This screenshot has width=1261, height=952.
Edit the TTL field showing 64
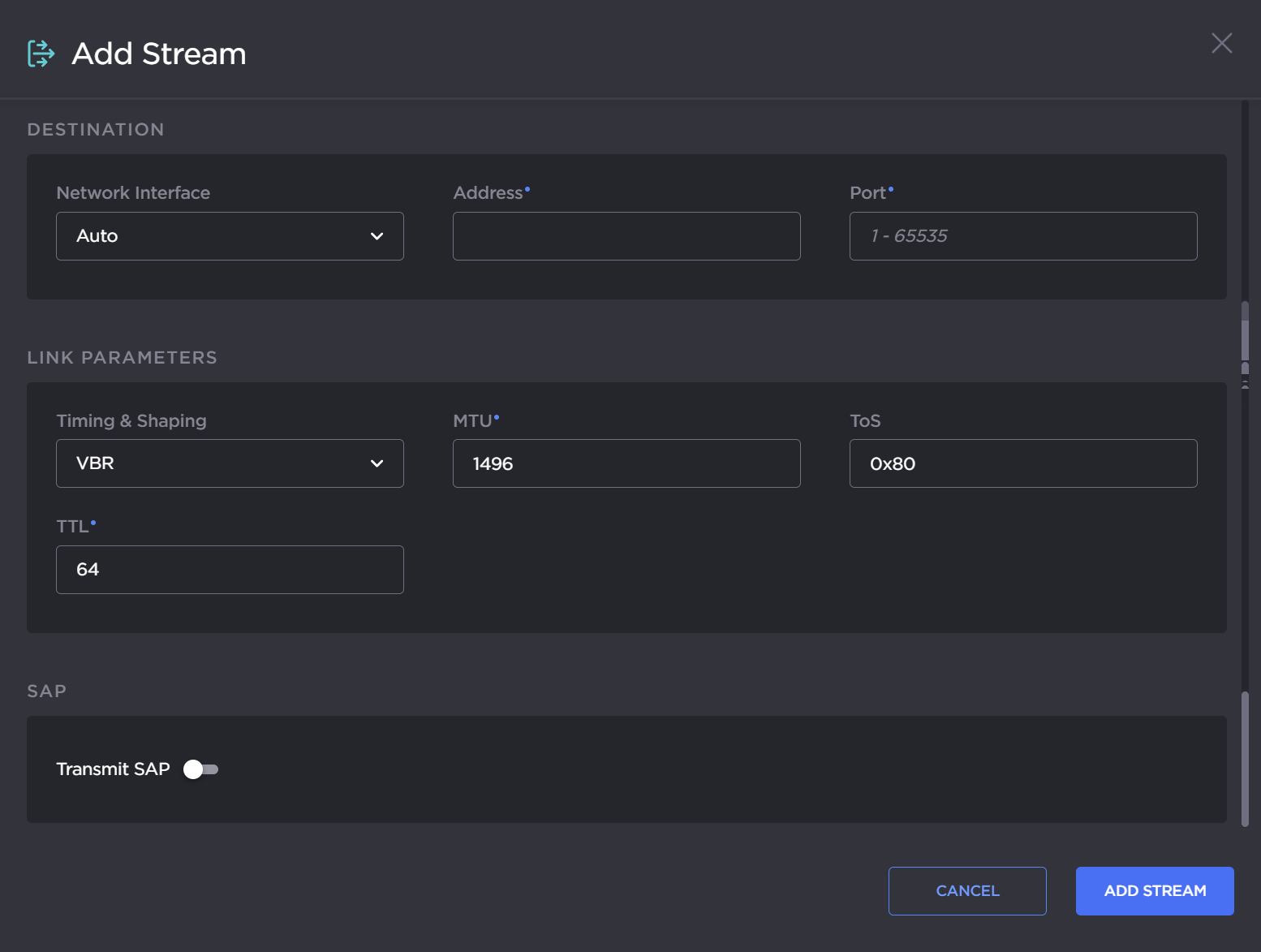[x=229, y=570]
